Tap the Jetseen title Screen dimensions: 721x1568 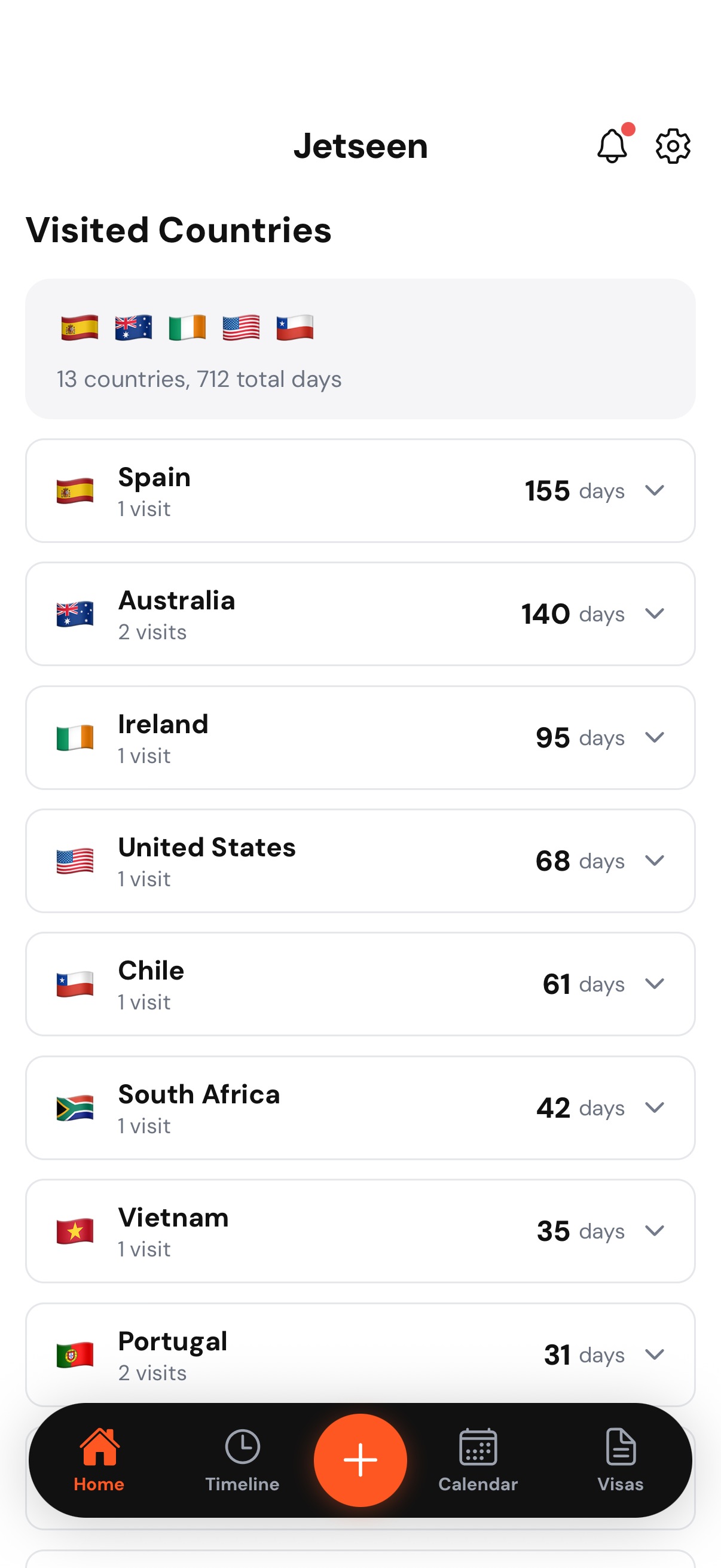click(x=361, y=146)
